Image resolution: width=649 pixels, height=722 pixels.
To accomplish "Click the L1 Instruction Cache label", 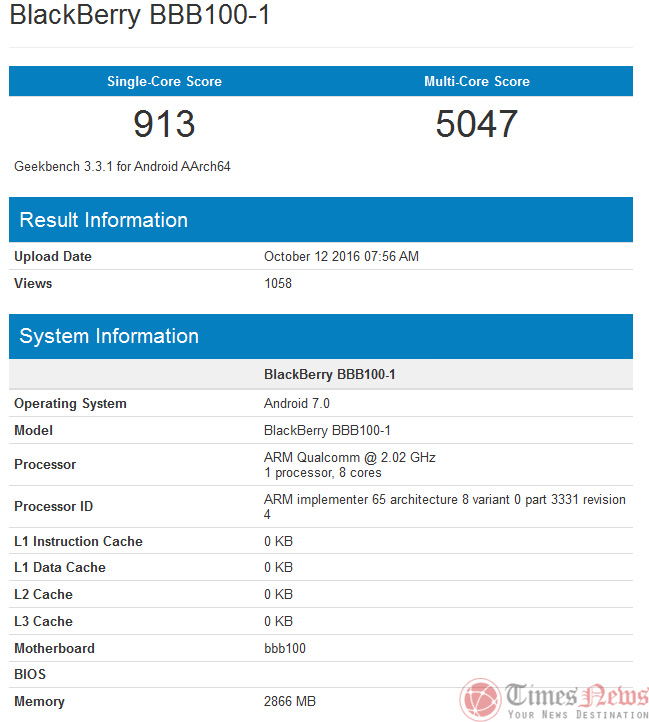I will tap(78, 541).
